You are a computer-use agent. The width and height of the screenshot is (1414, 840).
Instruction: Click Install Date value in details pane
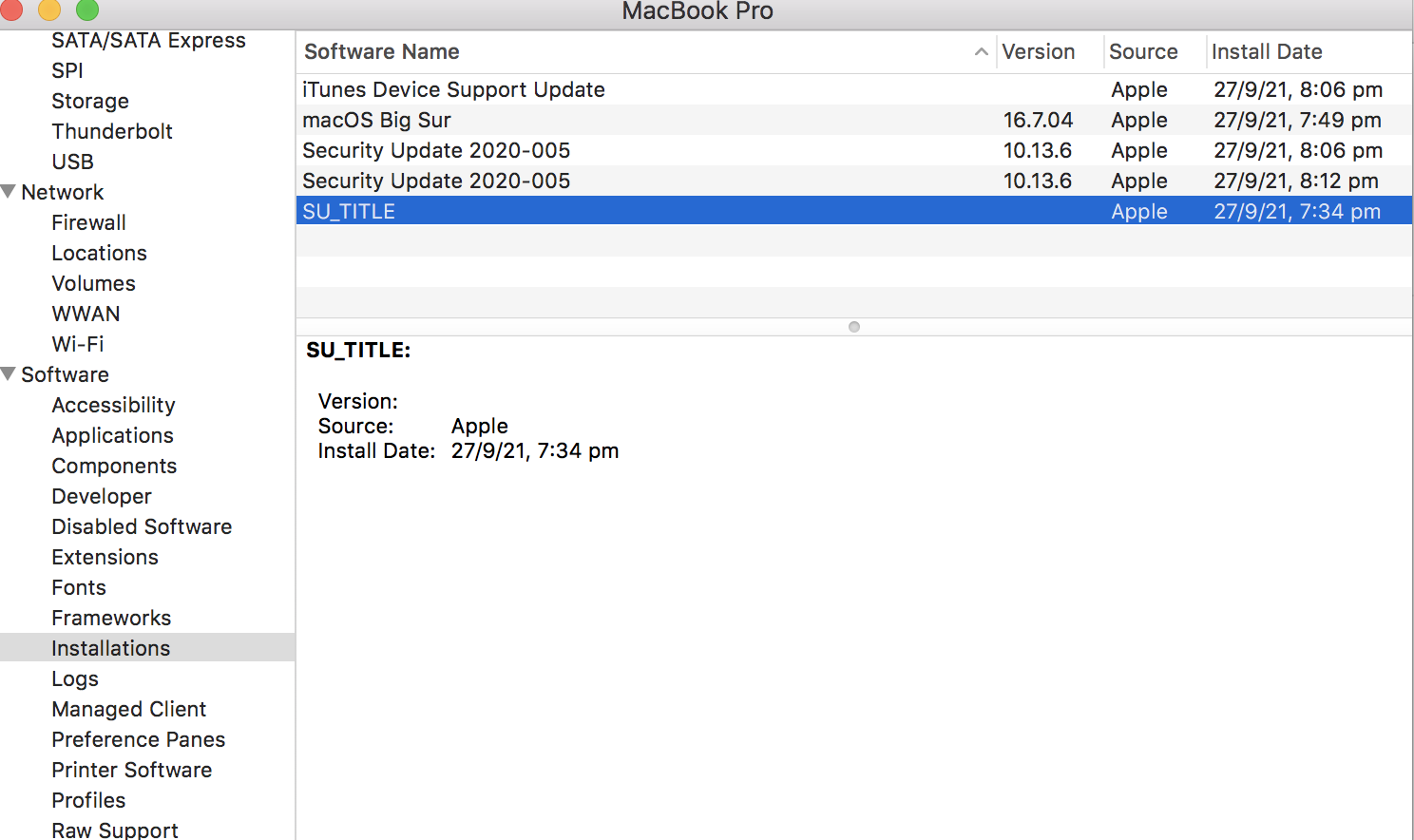(x=535, y=450)
